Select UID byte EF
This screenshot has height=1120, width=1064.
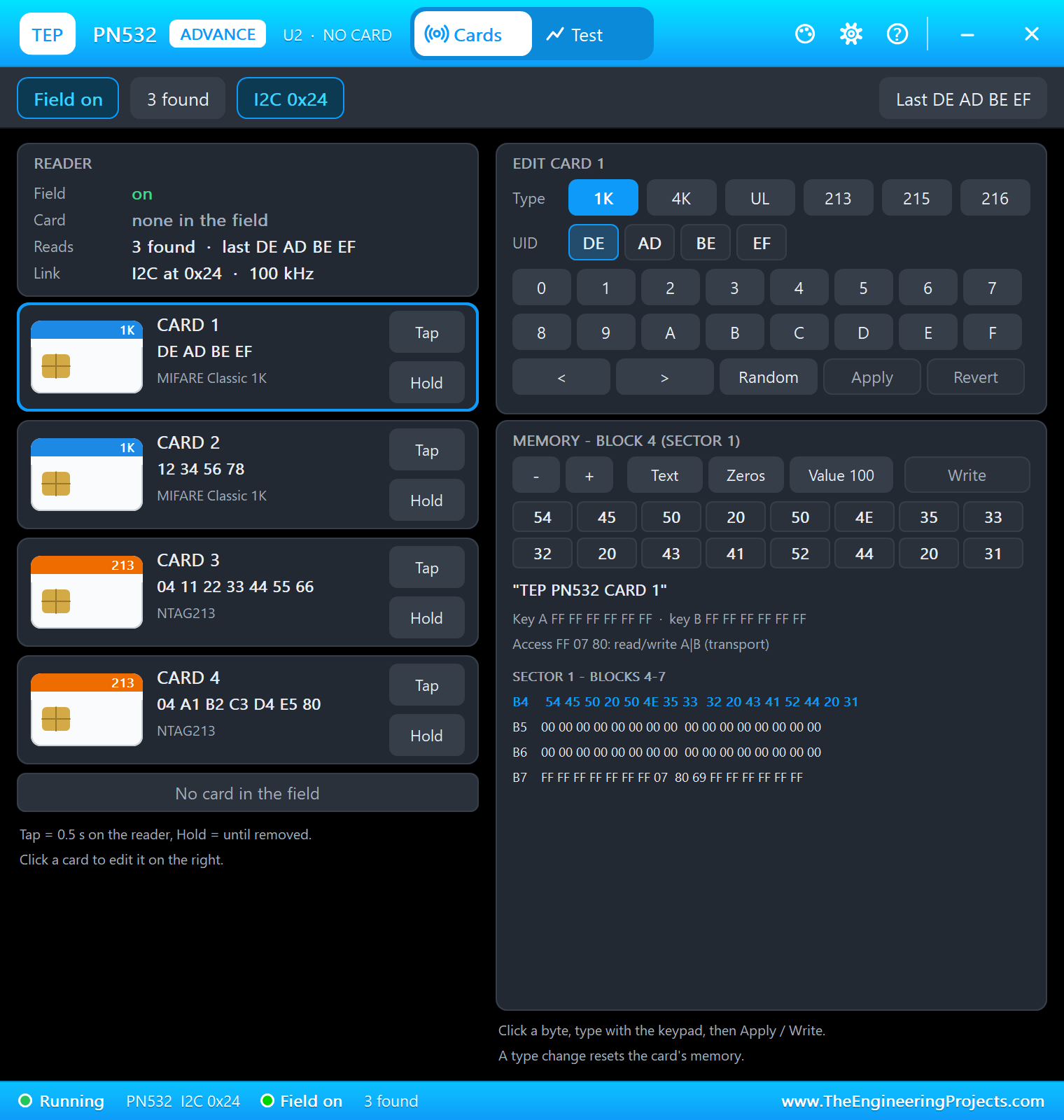point(762,242)
